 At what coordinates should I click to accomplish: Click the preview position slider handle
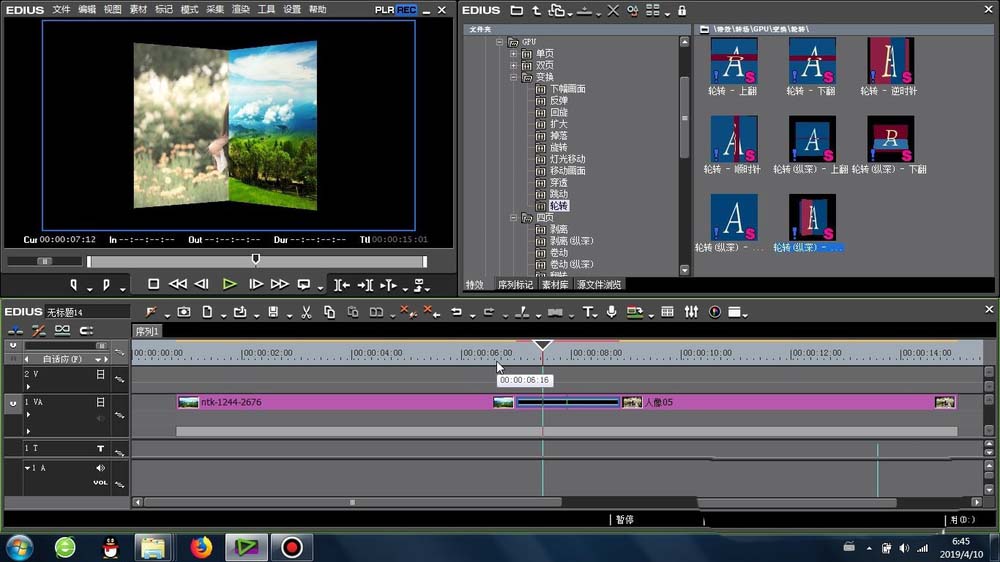(x=255, y=260)
